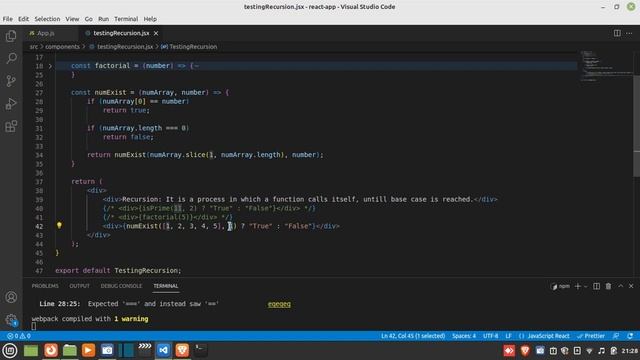Open the Selection menu
The image size is (640, 360).
(x=47, y=19)
